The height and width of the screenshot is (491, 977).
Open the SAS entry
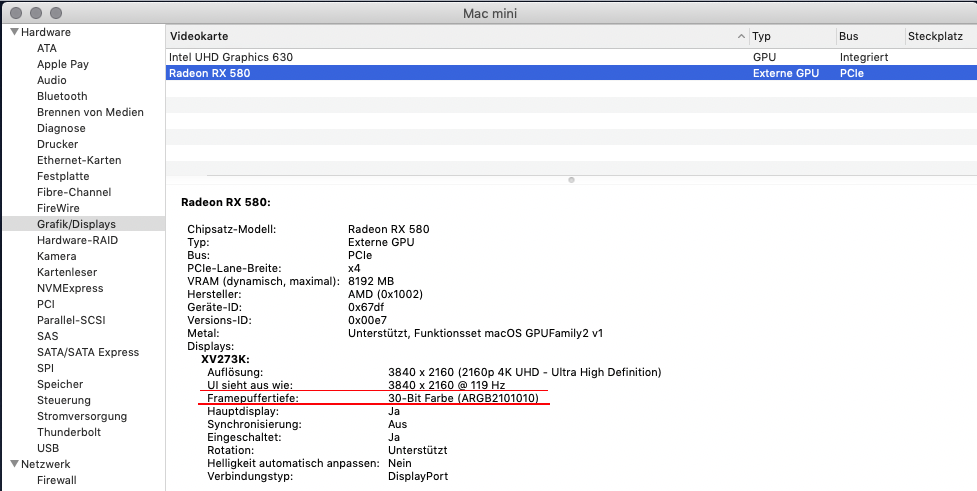click(x=47, y=336)
